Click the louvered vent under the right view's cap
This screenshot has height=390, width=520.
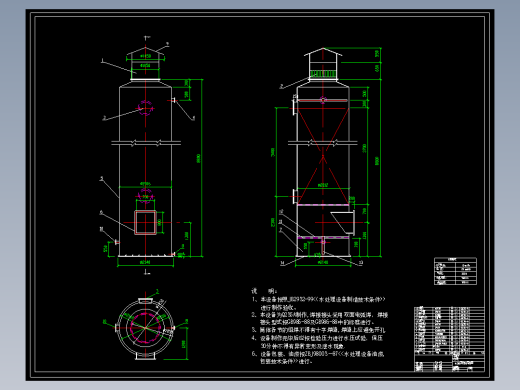point(323,74)
